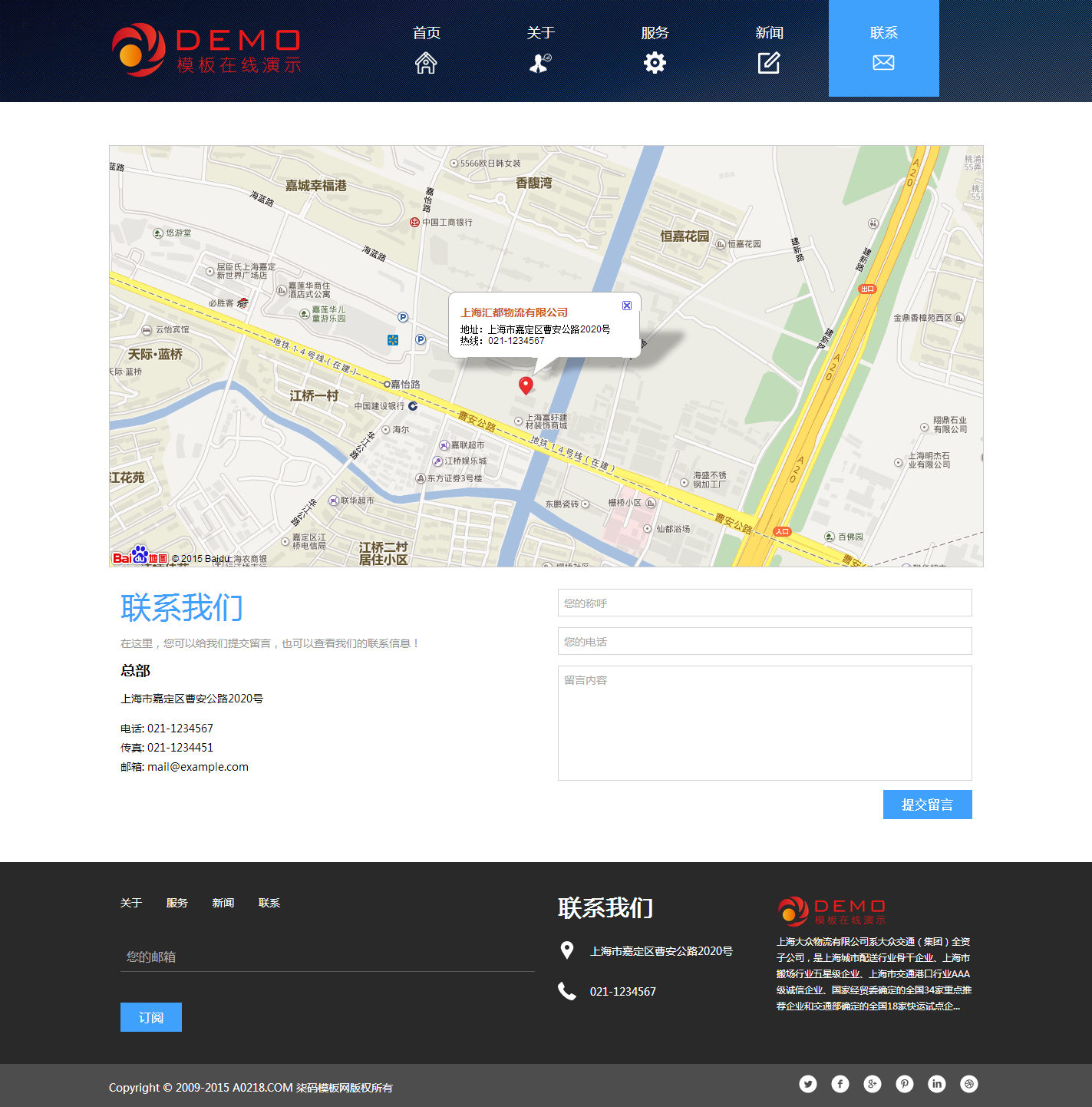Viewport: 1092px width, 1107px height.
Task: Open the Dribbble icon link
Action: click(x=969, y=1084)
